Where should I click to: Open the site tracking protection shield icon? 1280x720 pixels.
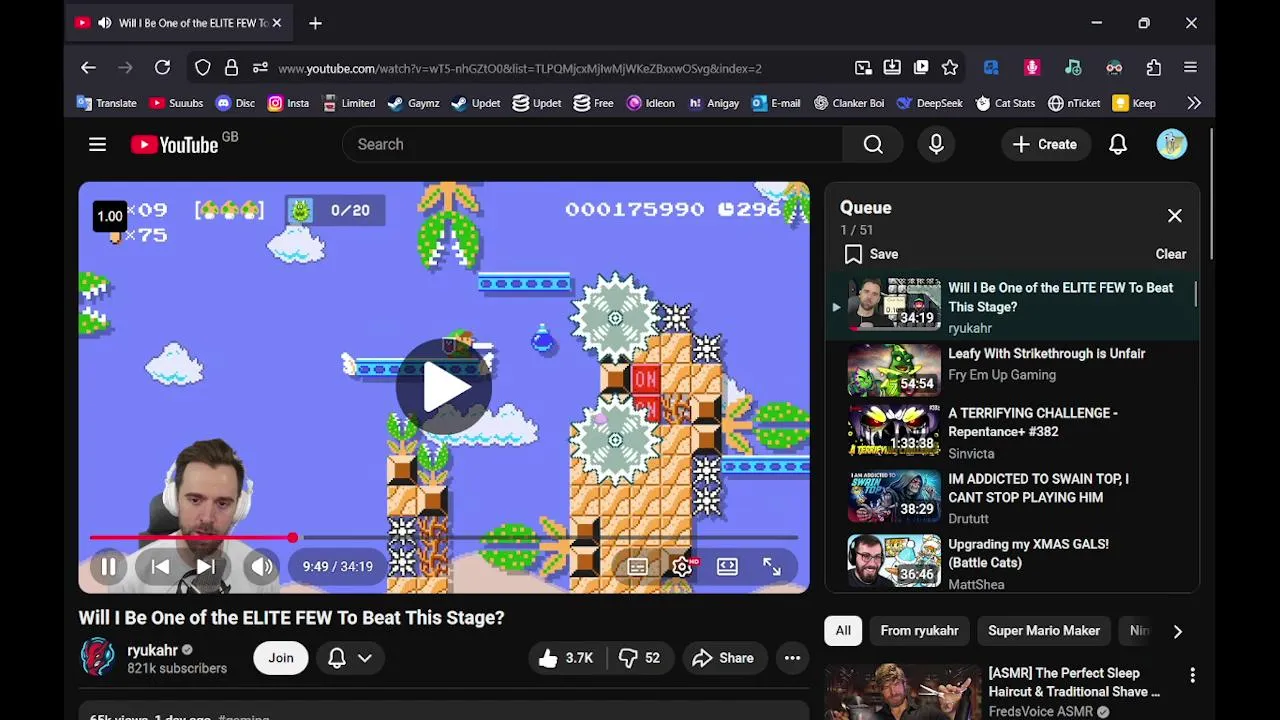tap(203, 68)
